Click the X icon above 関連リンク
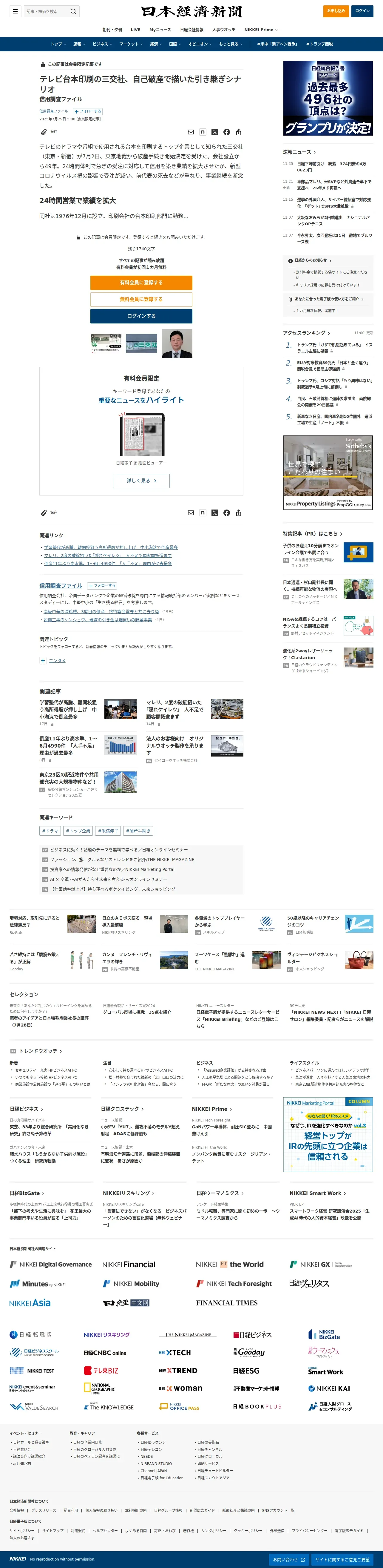The image size is (383, 1568). tap(214, 513)
